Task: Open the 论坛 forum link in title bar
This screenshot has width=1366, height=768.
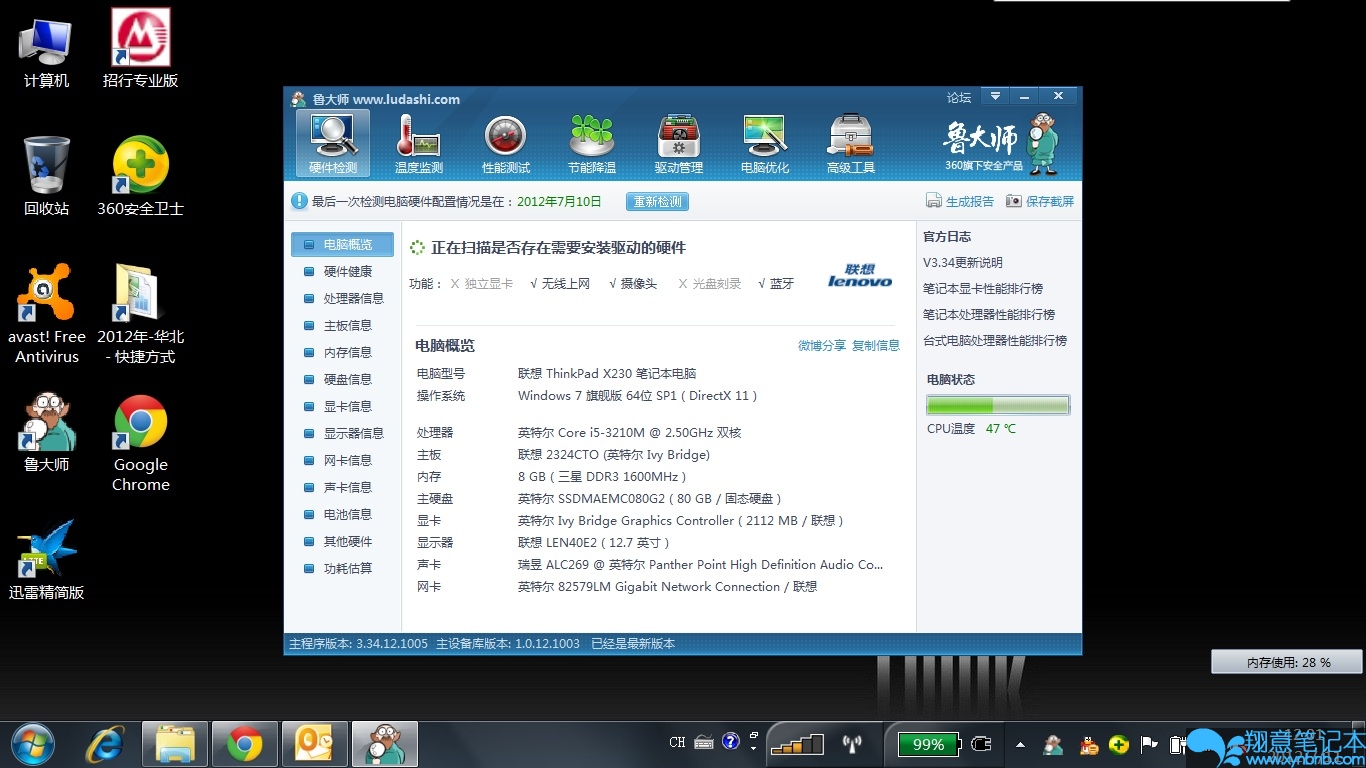Action: 959,97
